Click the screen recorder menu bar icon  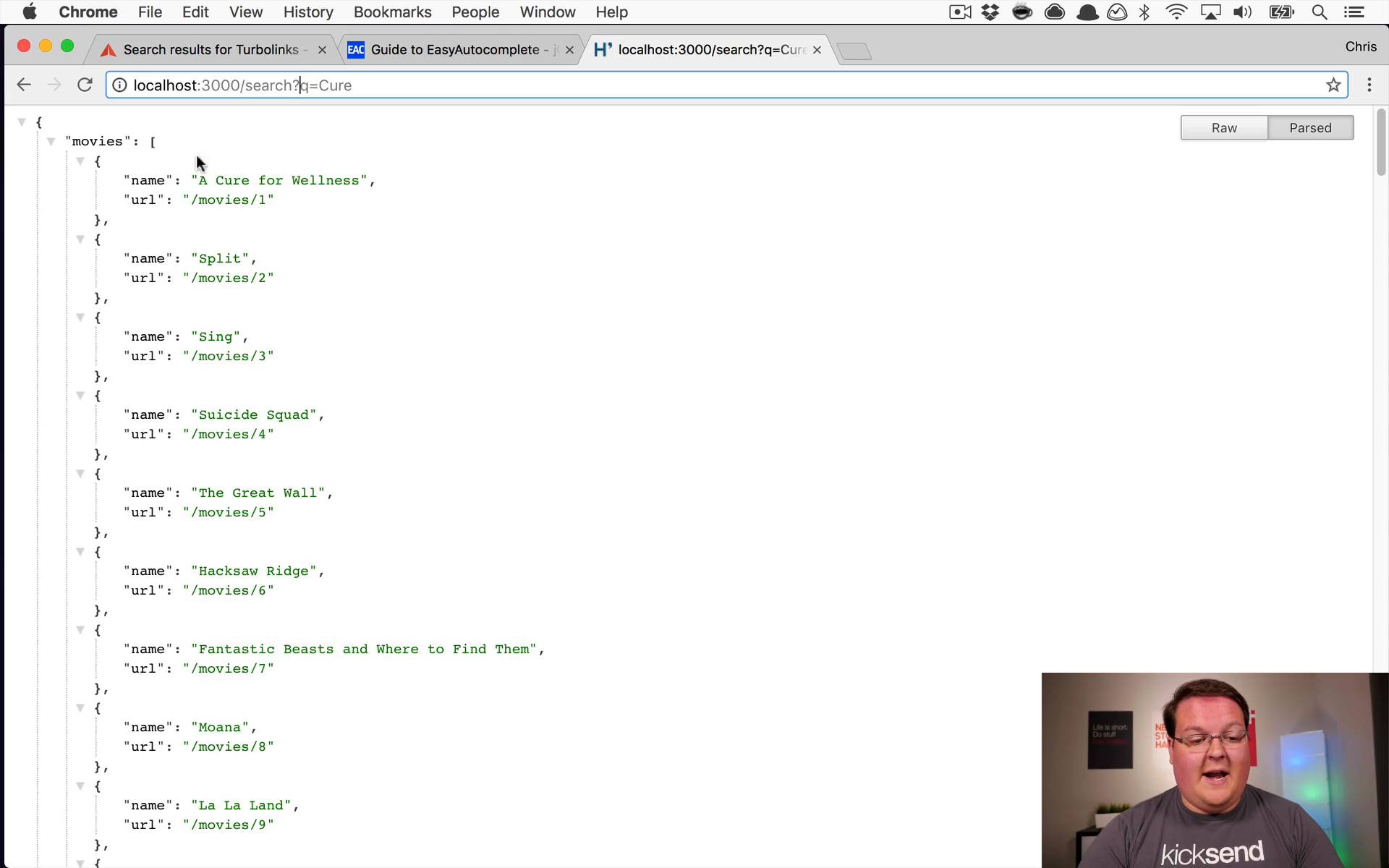(x=960, y=12)
